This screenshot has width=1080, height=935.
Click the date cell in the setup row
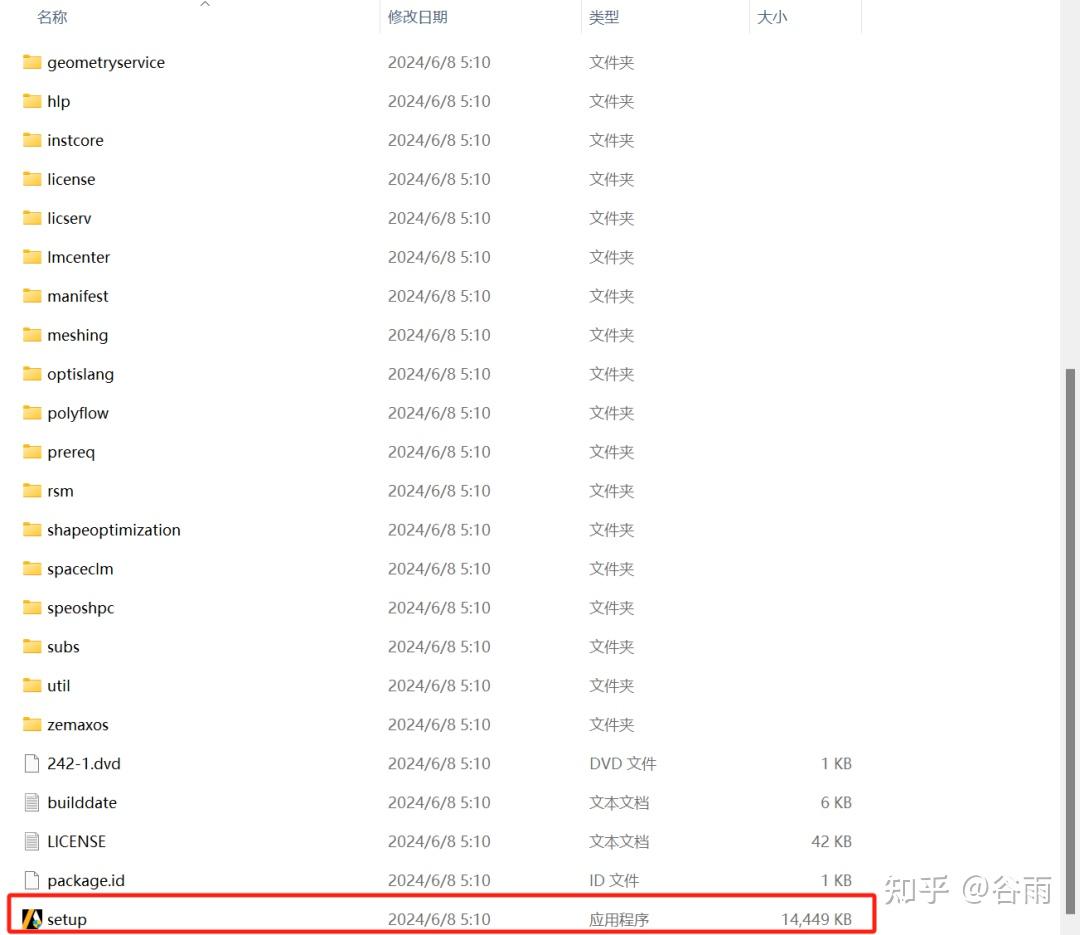click(439, 919)
